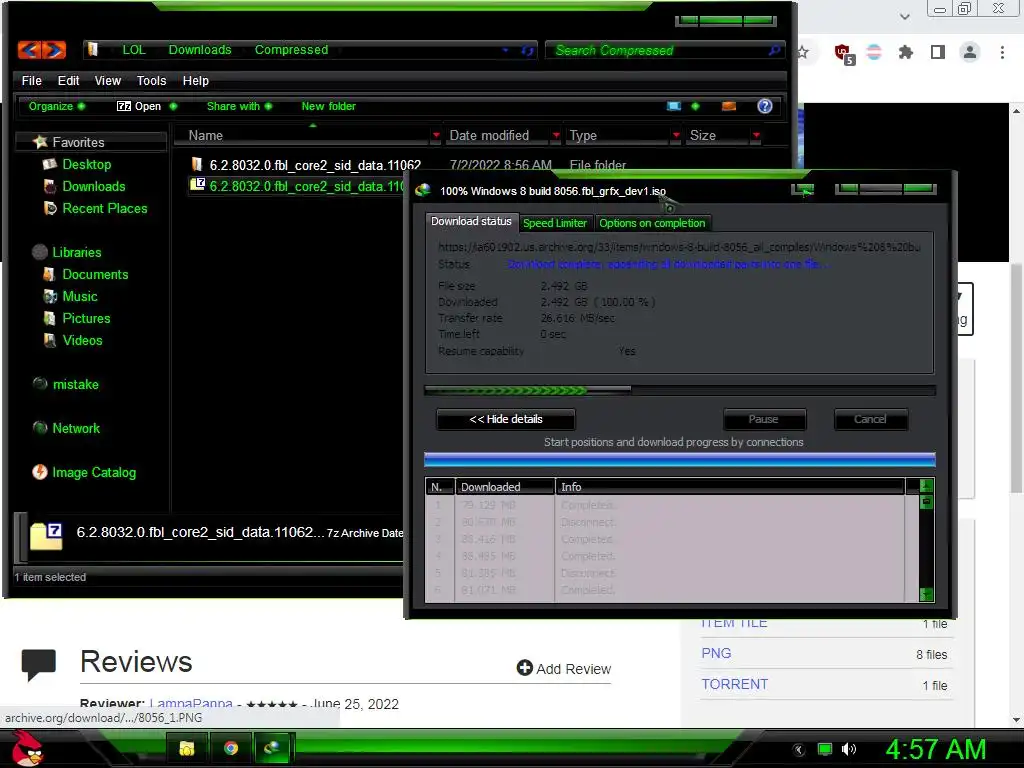Viewport: 1024px width, 768px height.
Task: Select the 'mistake' computer node
Action: click(x=75, y=385)
